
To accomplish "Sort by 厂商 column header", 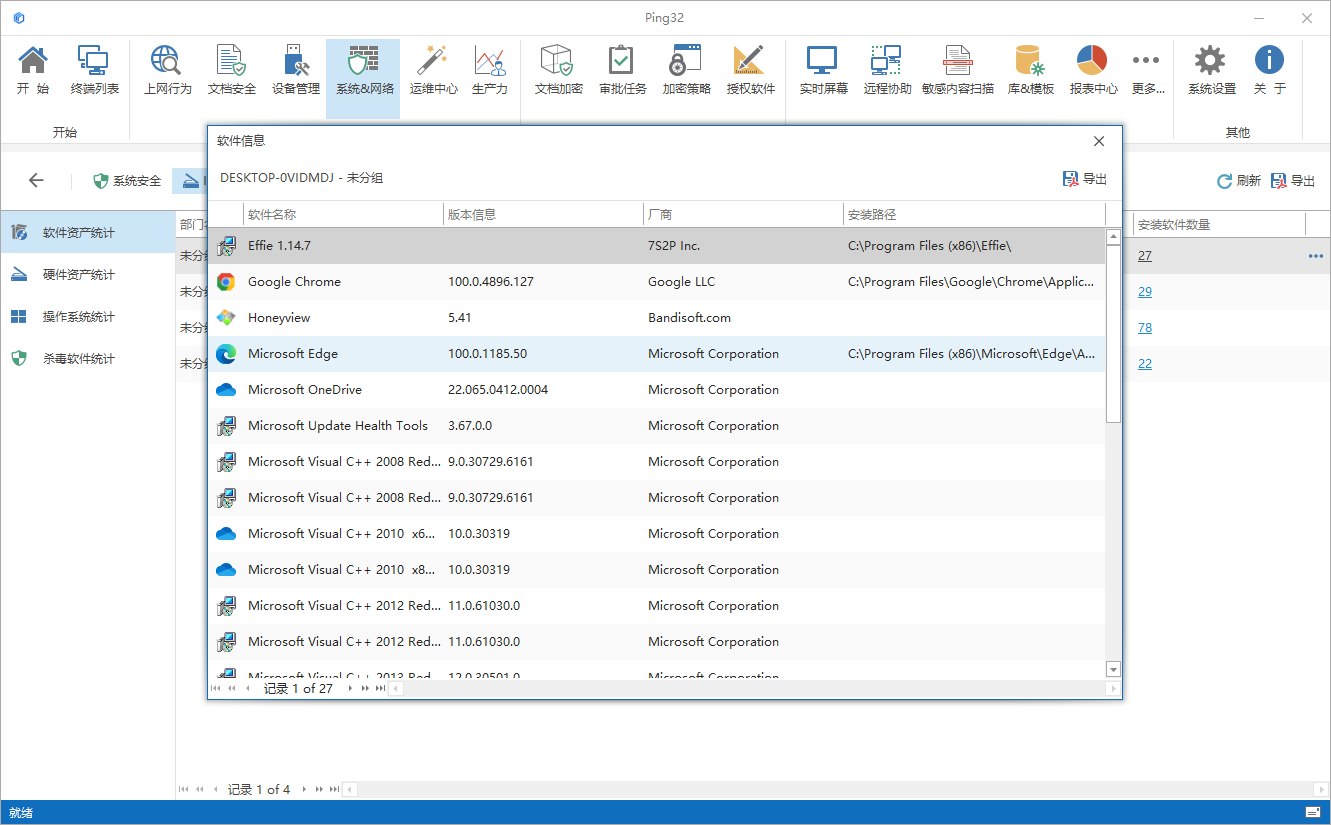I will pyautogui.click(x=743, y=214).
